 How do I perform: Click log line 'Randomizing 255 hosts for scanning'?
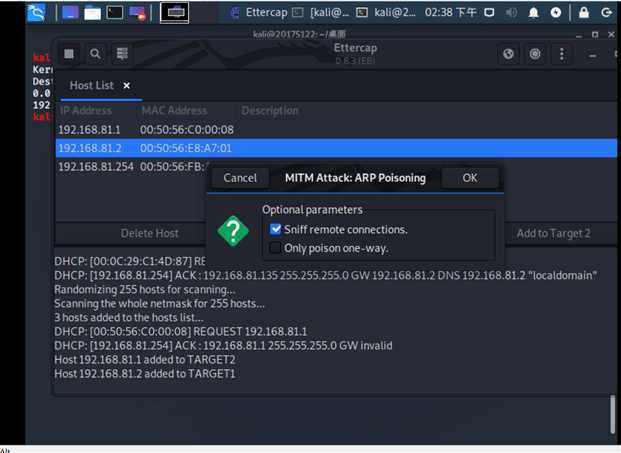pyautogui.click(x=145, y=289)
